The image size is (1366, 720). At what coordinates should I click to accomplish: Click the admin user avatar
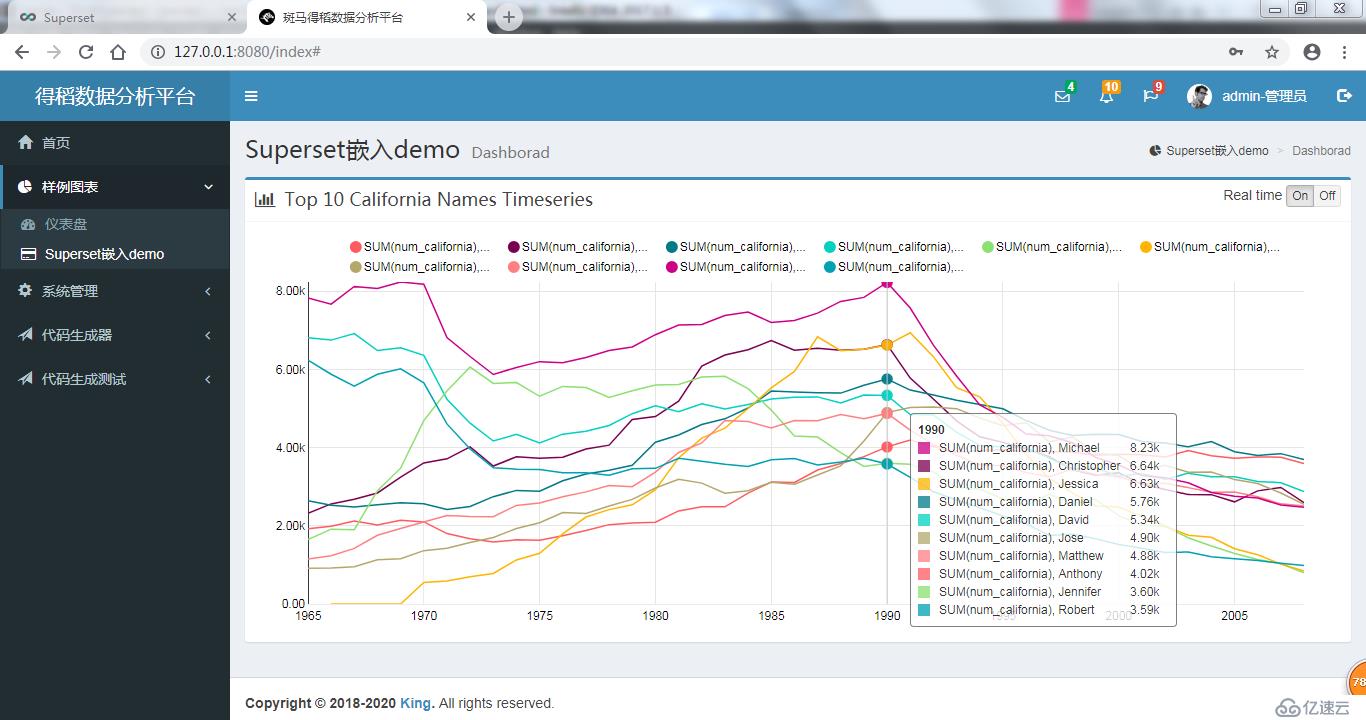click(x=1199, y=96)
